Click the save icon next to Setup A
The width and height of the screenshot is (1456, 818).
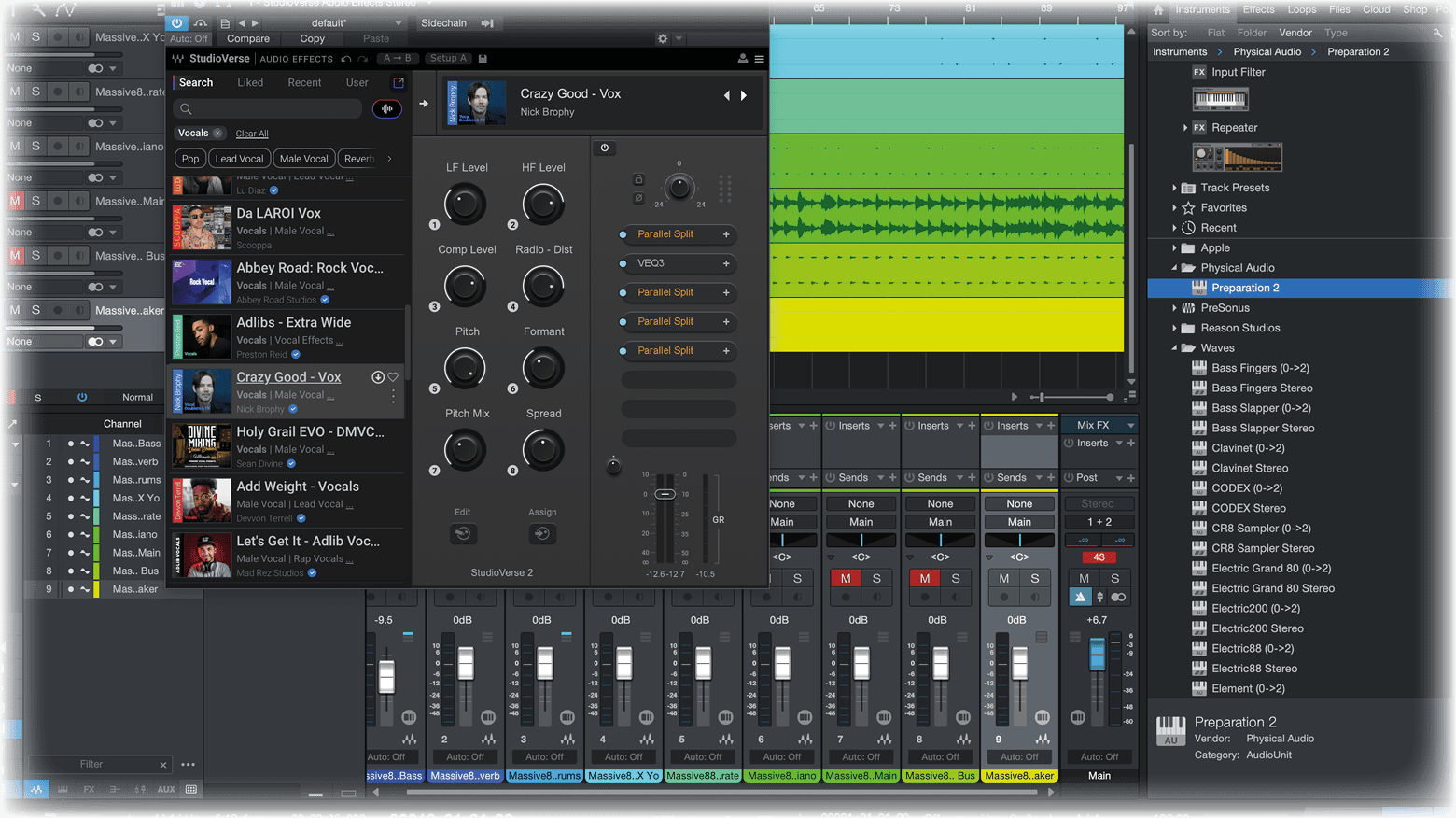(x=483, y=59)
